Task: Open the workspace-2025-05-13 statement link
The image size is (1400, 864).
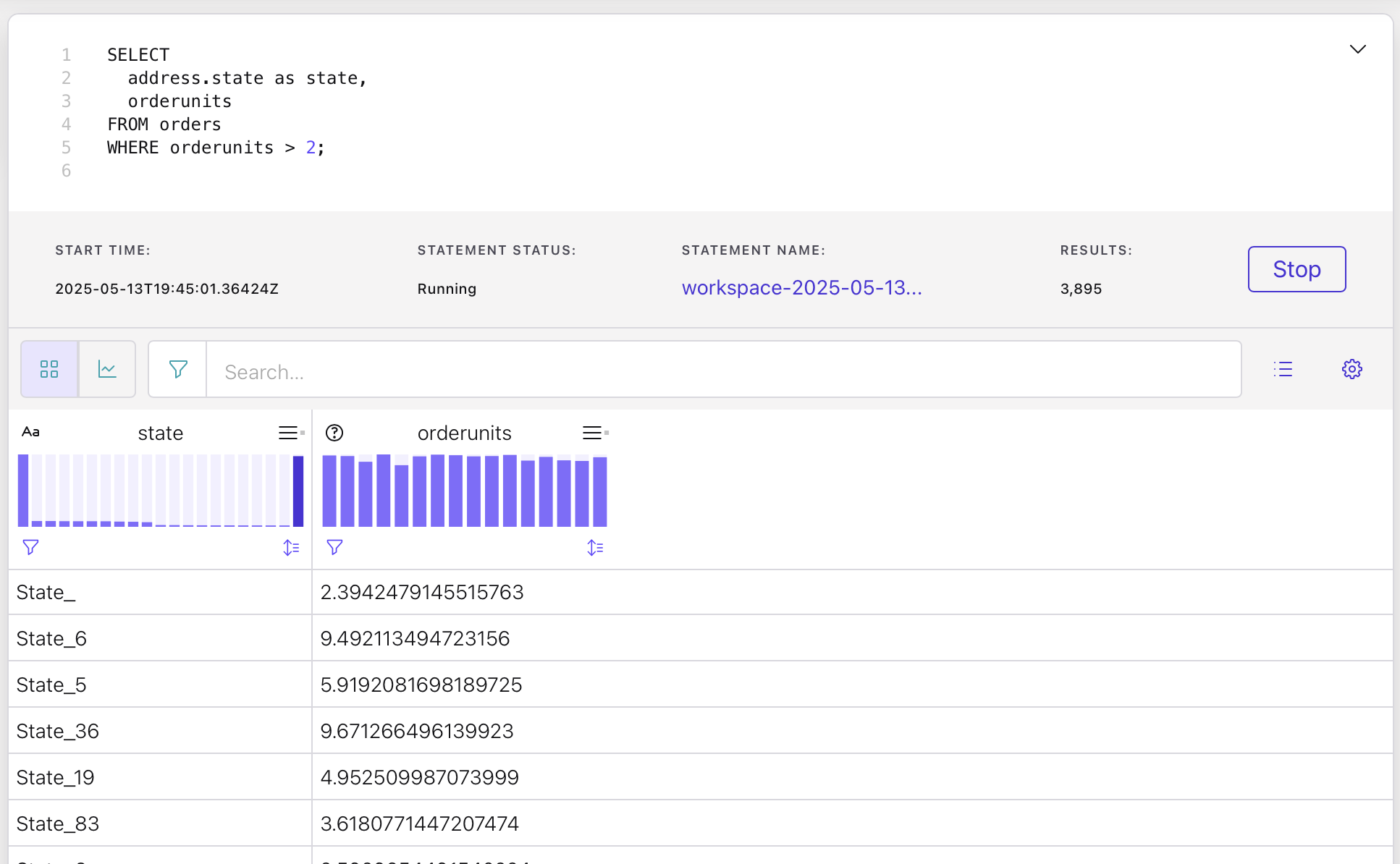Action: pyautogui.click(x=801, y=288)
